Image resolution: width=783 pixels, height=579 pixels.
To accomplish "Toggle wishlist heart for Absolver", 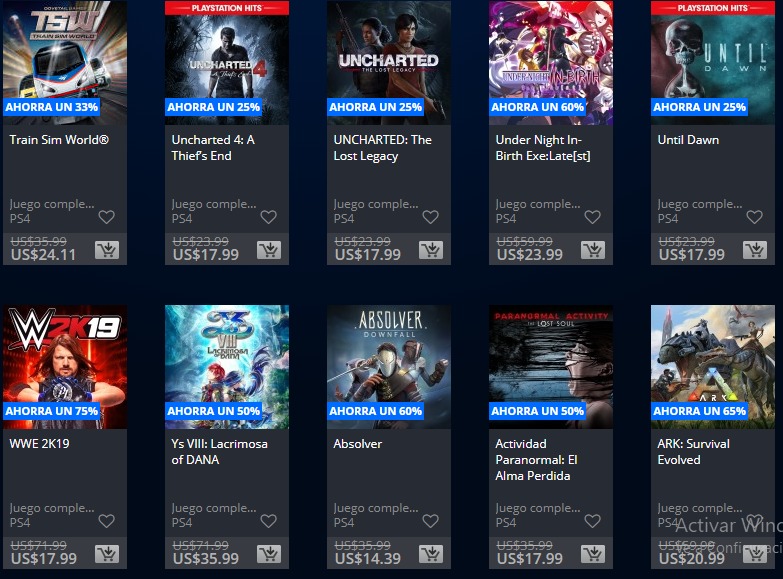I will click(x=430, y=521).
